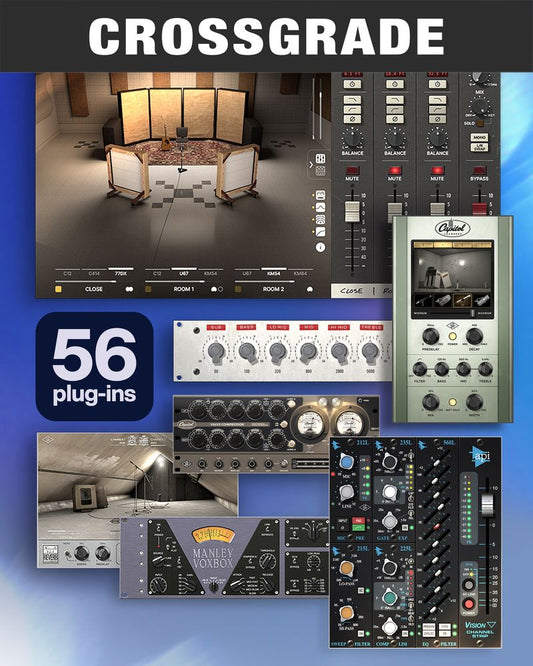Screen dimensions: 533x666
Task: Toggle the SOLO switch under dry/wet knob
Action: pyautogui.click(x=480, y=123)
